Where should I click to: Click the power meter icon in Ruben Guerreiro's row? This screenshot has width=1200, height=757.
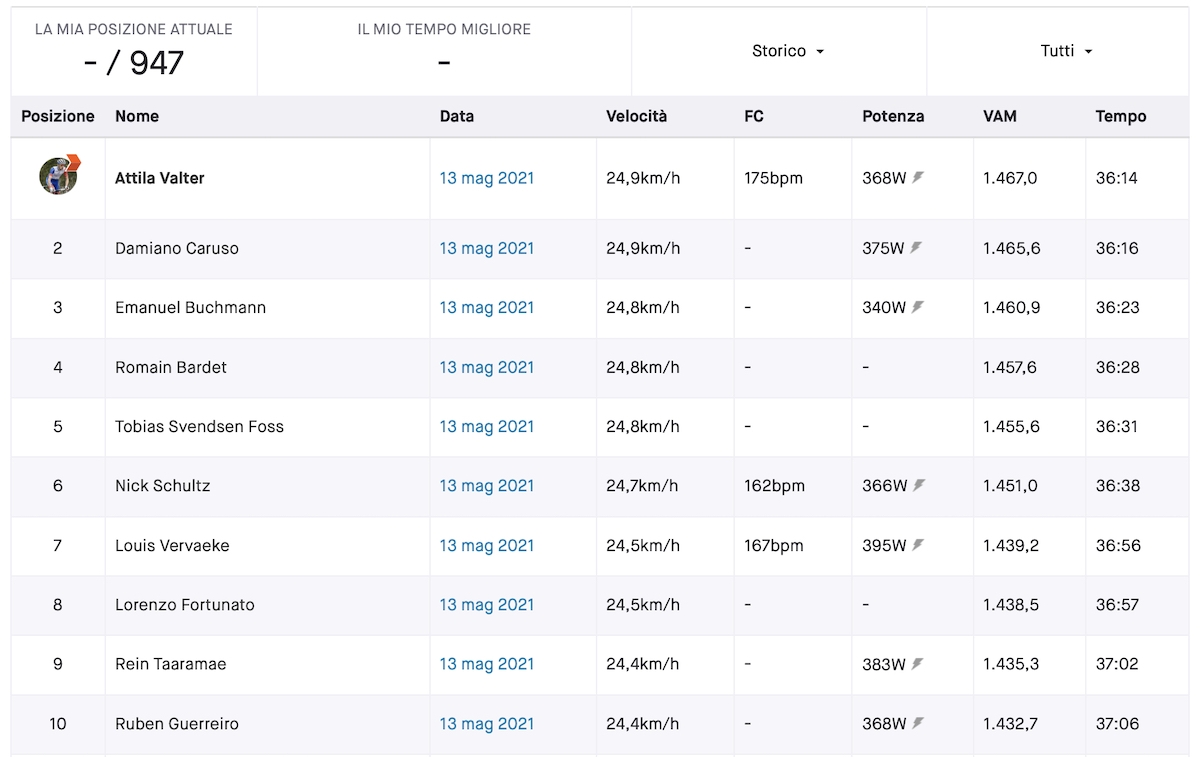918,723
